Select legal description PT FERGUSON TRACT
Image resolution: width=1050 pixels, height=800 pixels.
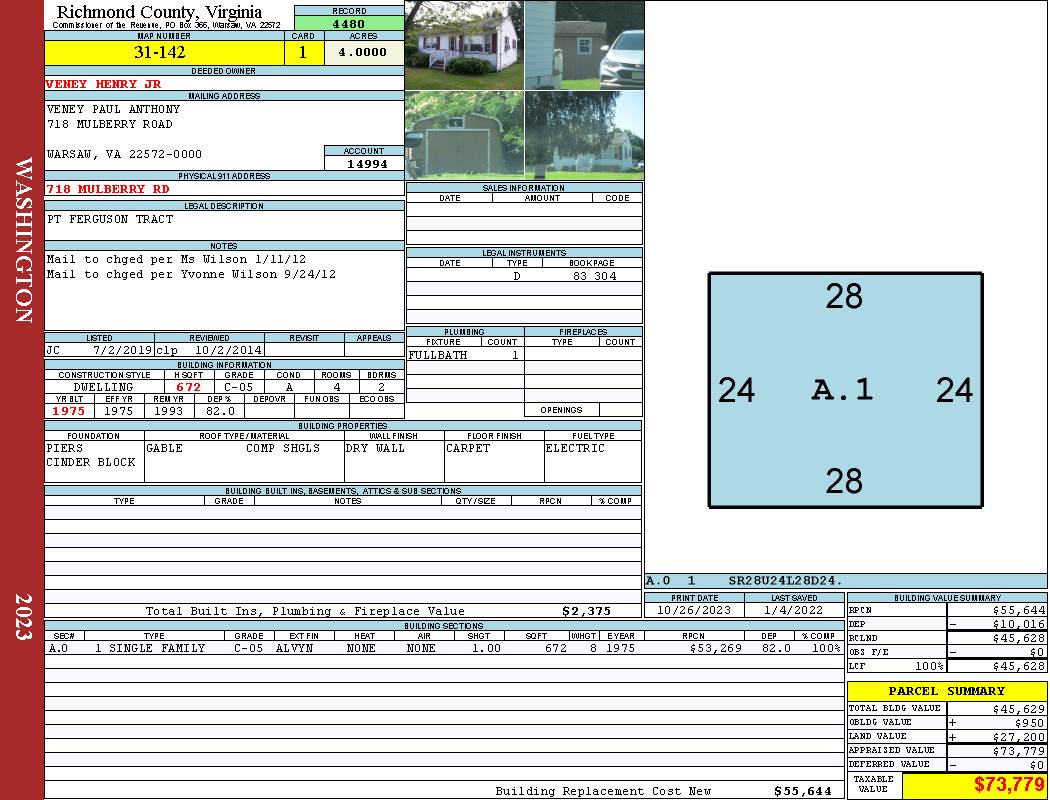110,220
